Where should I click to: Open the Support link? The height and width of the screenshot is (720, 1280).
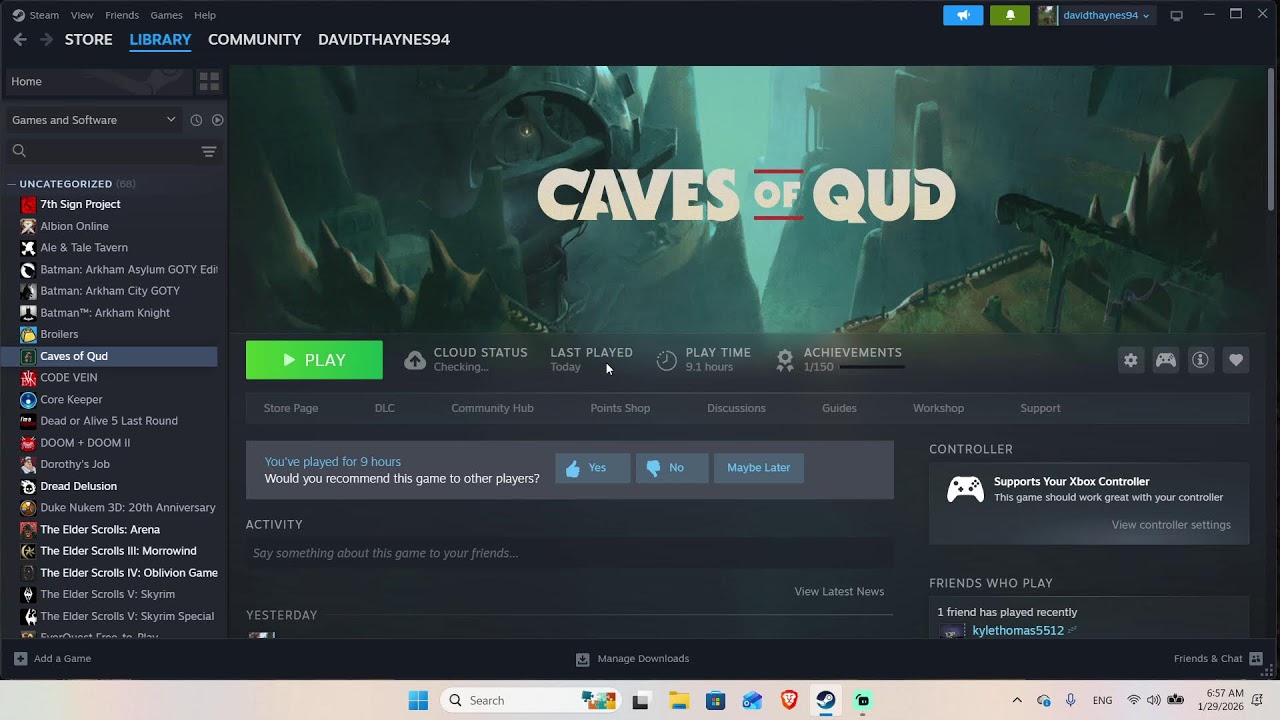1040,408
